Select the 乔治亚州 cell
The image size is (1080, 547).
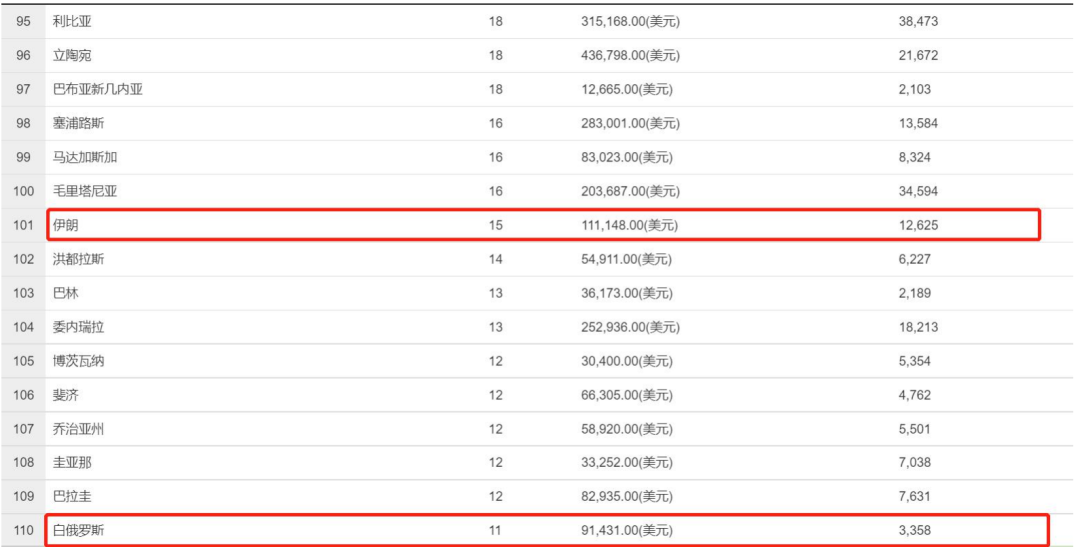[x=79, y=429]
